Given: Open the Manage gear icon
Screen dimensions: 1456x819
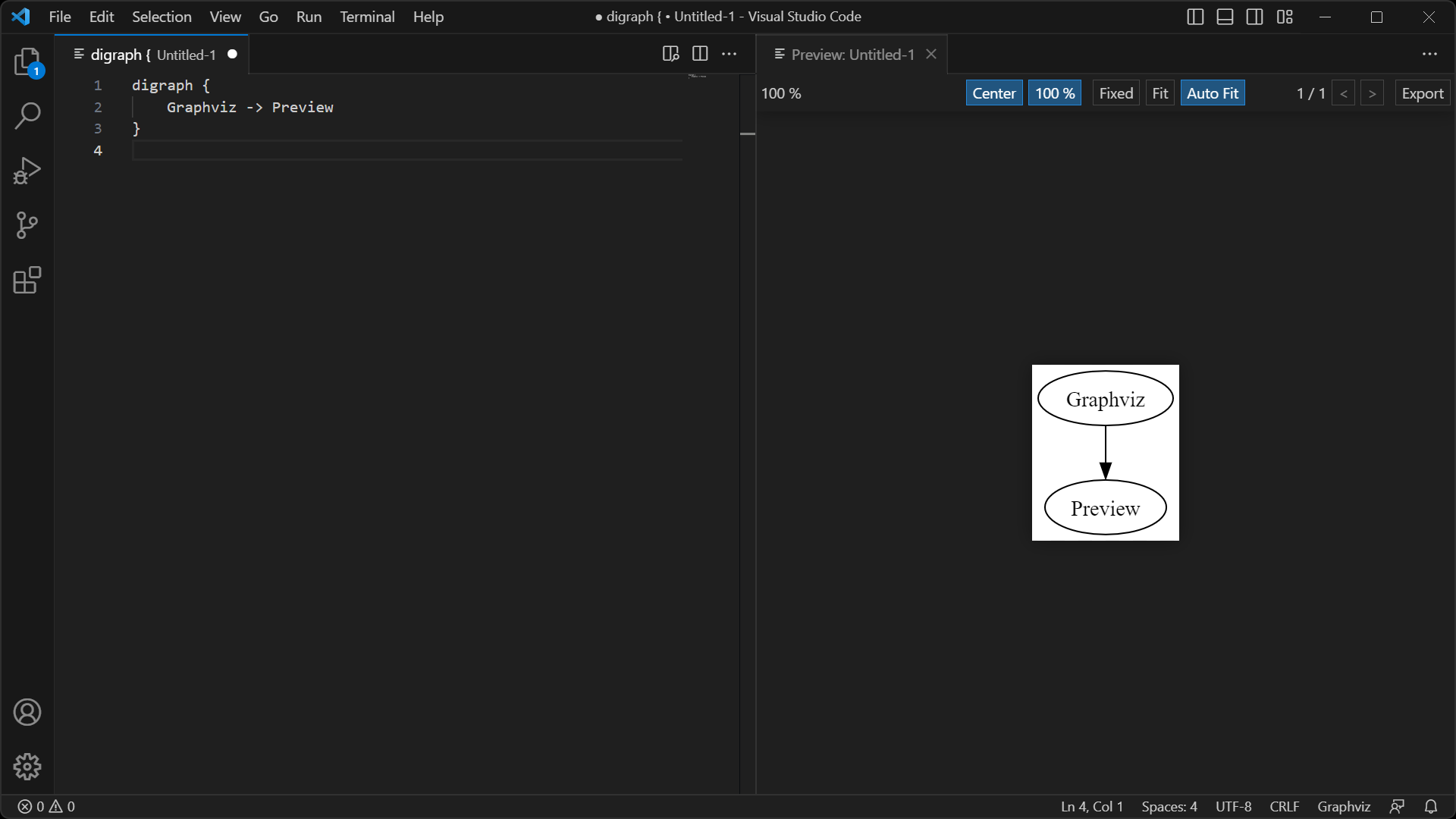Looking at the screenshot, I should tap(27, 767).
